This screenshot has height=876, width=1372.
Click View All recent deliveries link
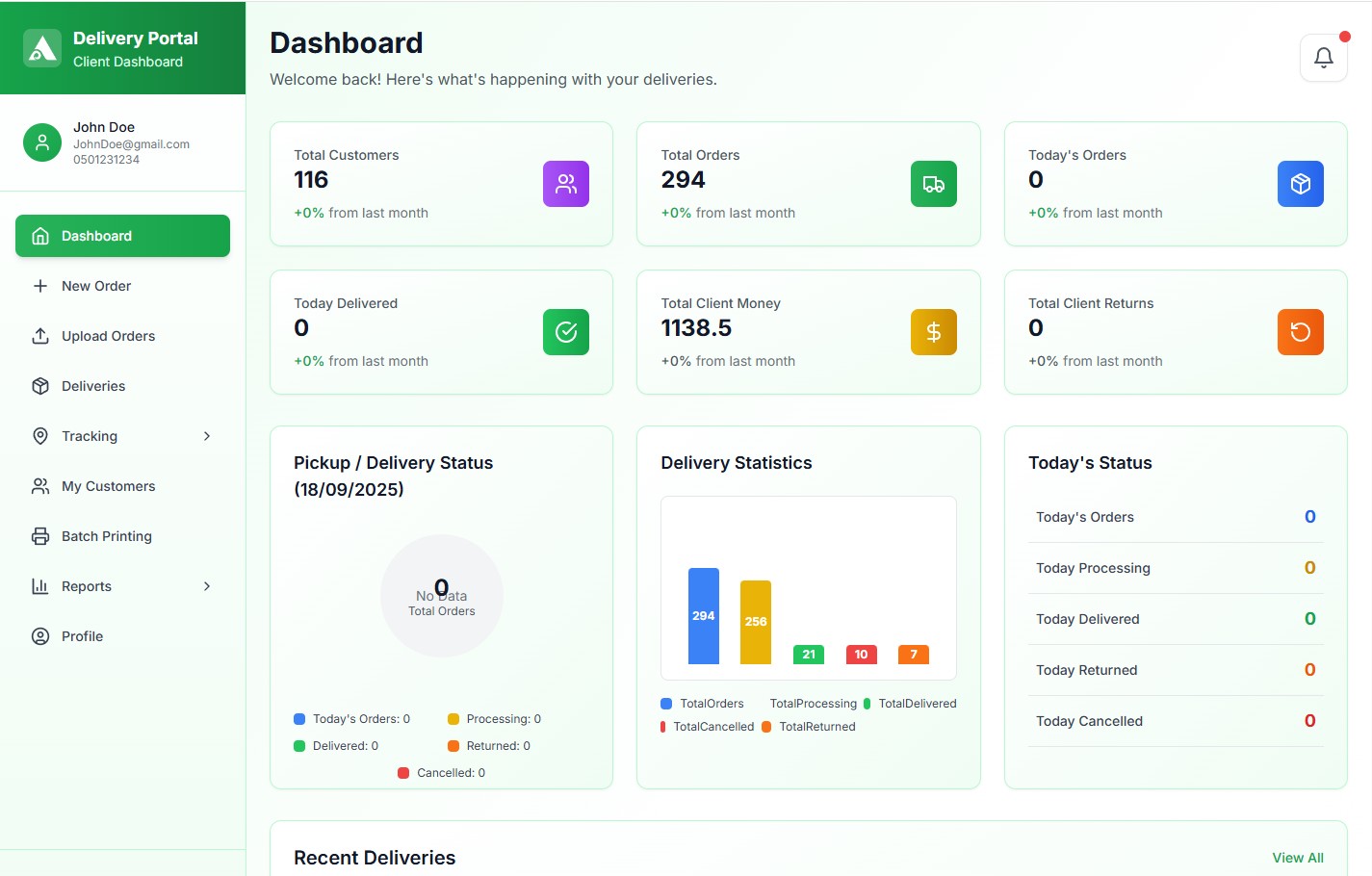coord(1297,858)
